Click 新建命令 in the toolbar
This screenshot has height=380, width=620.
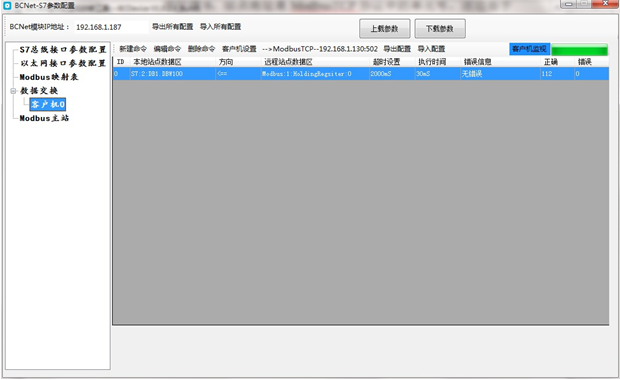(133, 49)
